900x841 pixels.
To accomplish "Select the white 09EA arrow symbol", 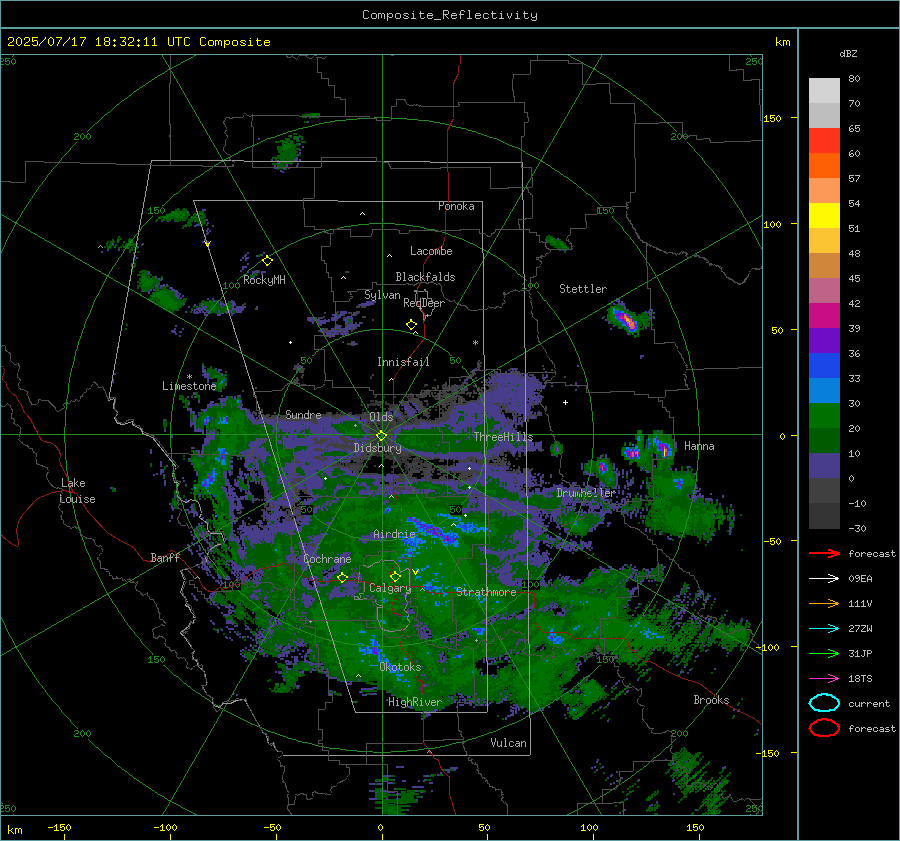I will (x=824, y=579).
